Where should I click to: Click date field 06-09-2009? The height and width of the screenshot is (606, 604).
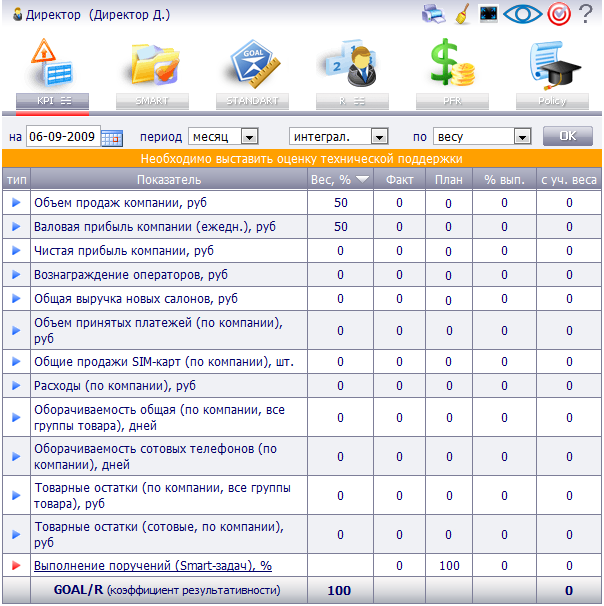pyautogui.click(x=63, y=136)
